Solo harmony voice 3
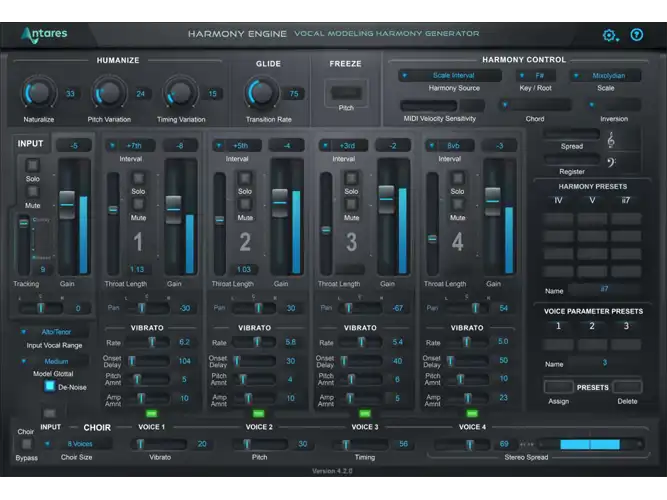The height and width of the screenshot is (500, 667). [x=351, y=177]
